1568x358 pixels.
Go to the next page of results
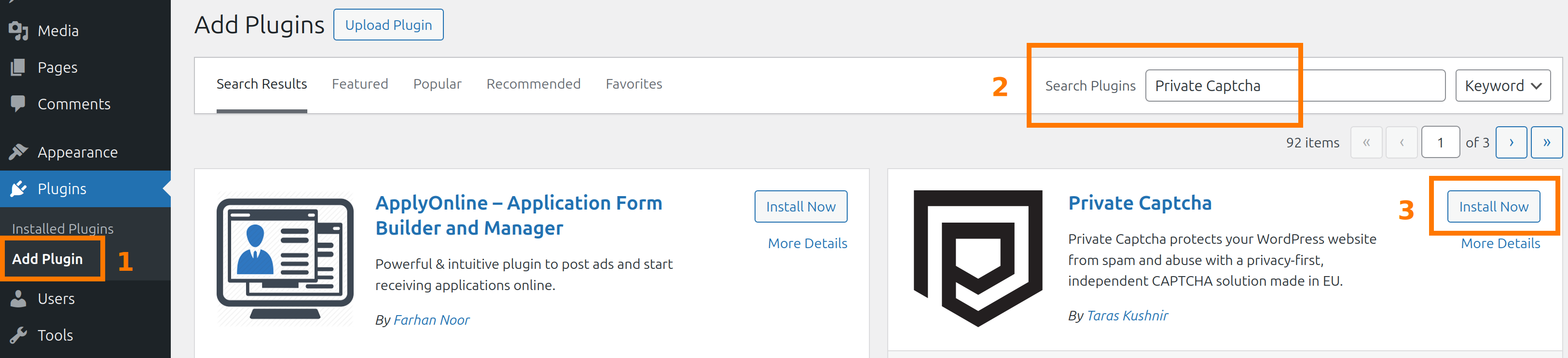1512,142
